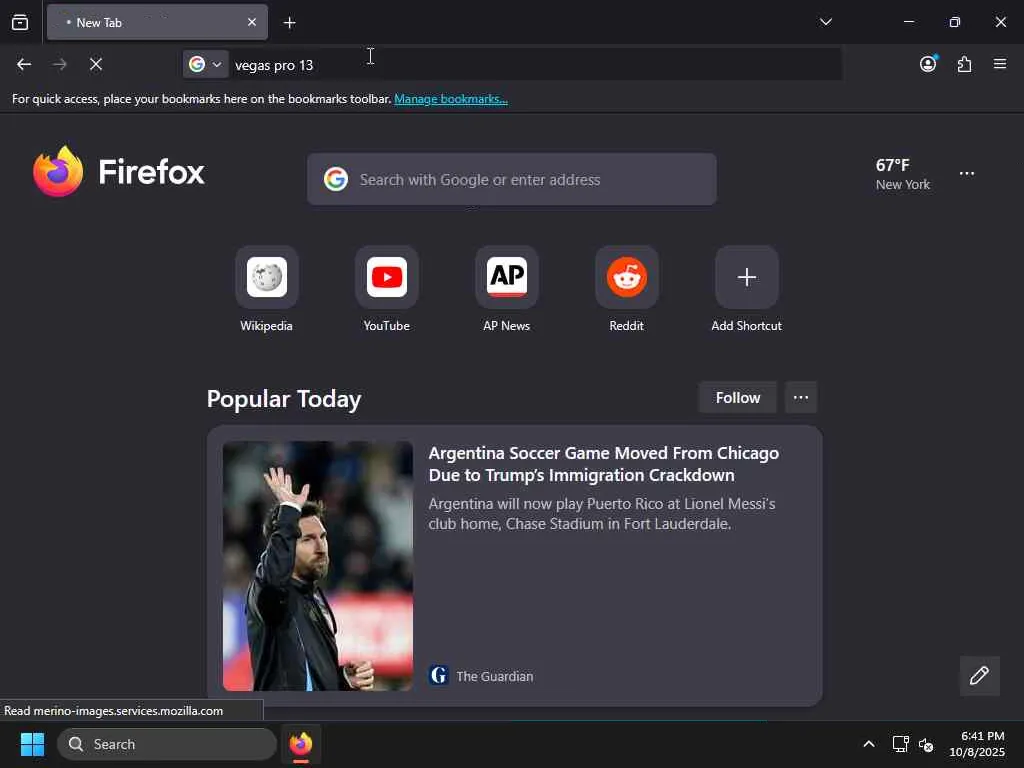Follow the Popular Today section

pyautogui.click(x=737, y=398)
